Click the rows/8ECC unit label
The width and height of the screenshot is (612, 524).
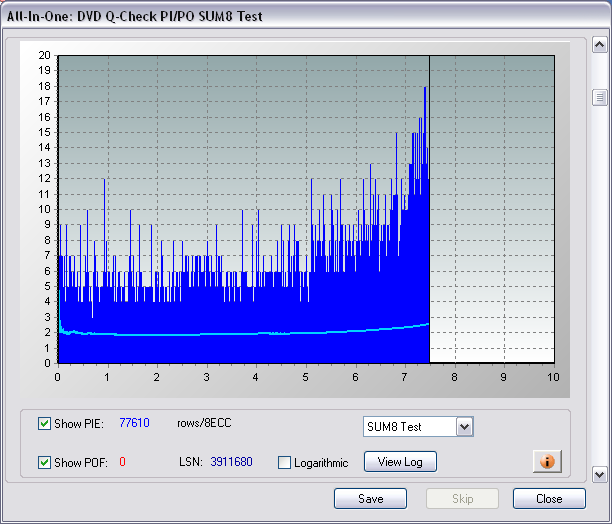pyautogui.click(x=204, y=423)
